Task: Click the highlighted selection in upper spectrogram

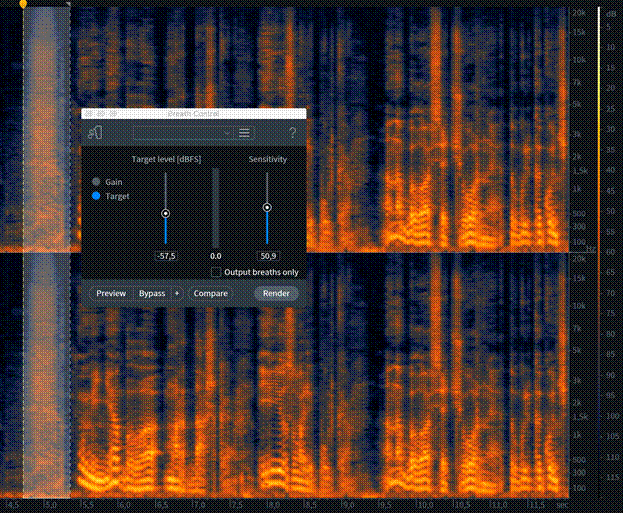Action: click(46, 60)
